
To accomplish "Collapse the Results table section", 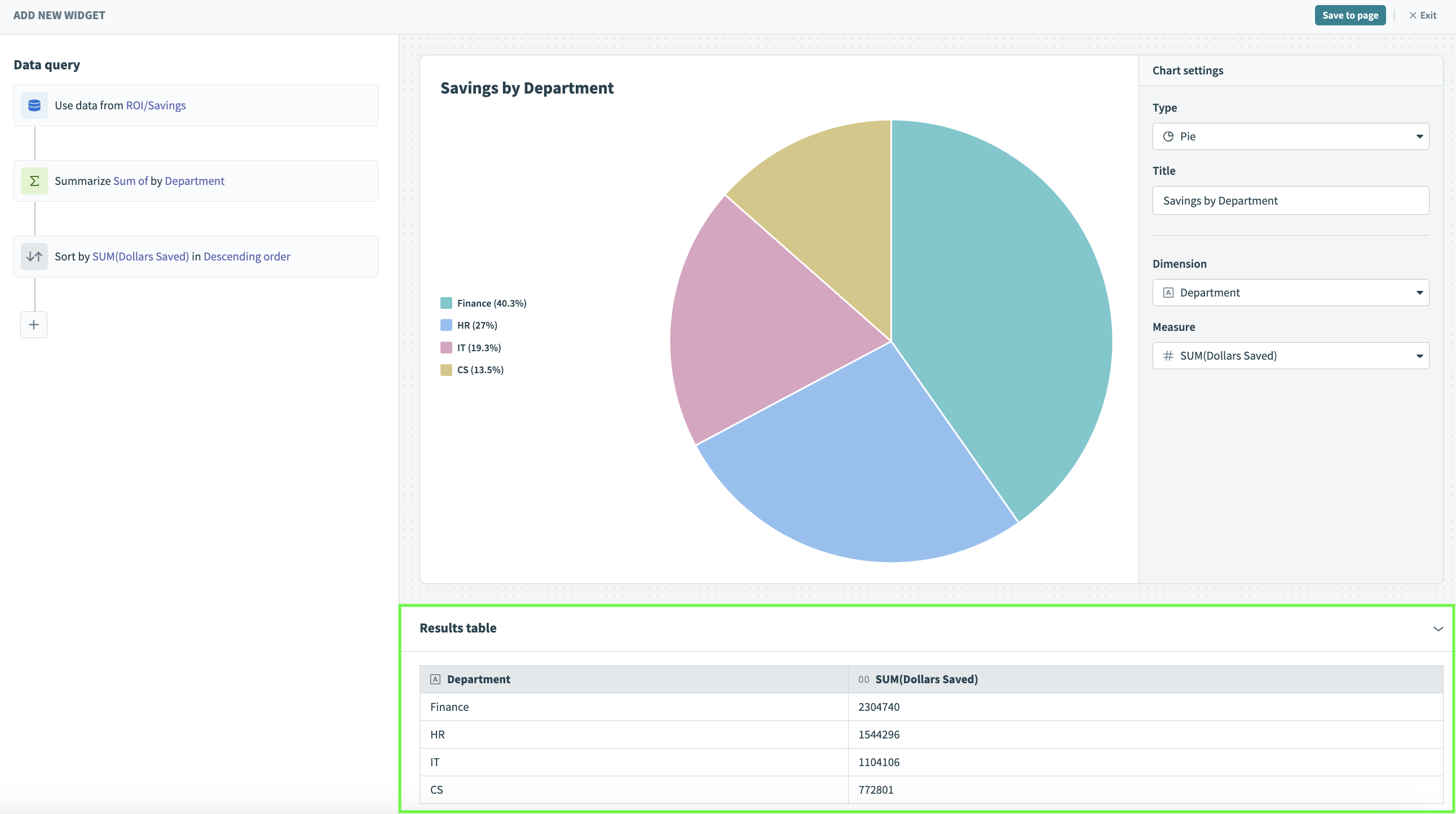I will [1438, 629].
